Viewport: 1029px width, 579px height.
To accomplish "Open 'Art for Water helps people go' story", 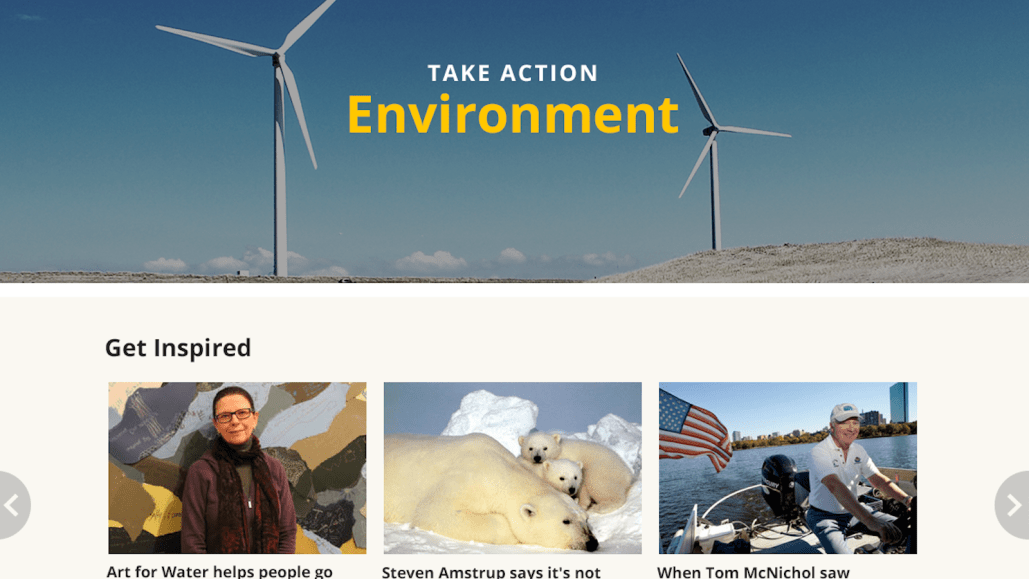I will click(220, 572).
